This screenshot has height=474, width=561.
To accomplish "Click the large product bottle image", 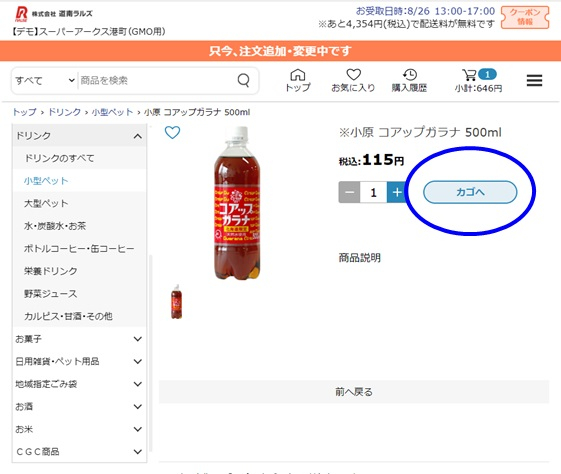I will coord(237,202).
